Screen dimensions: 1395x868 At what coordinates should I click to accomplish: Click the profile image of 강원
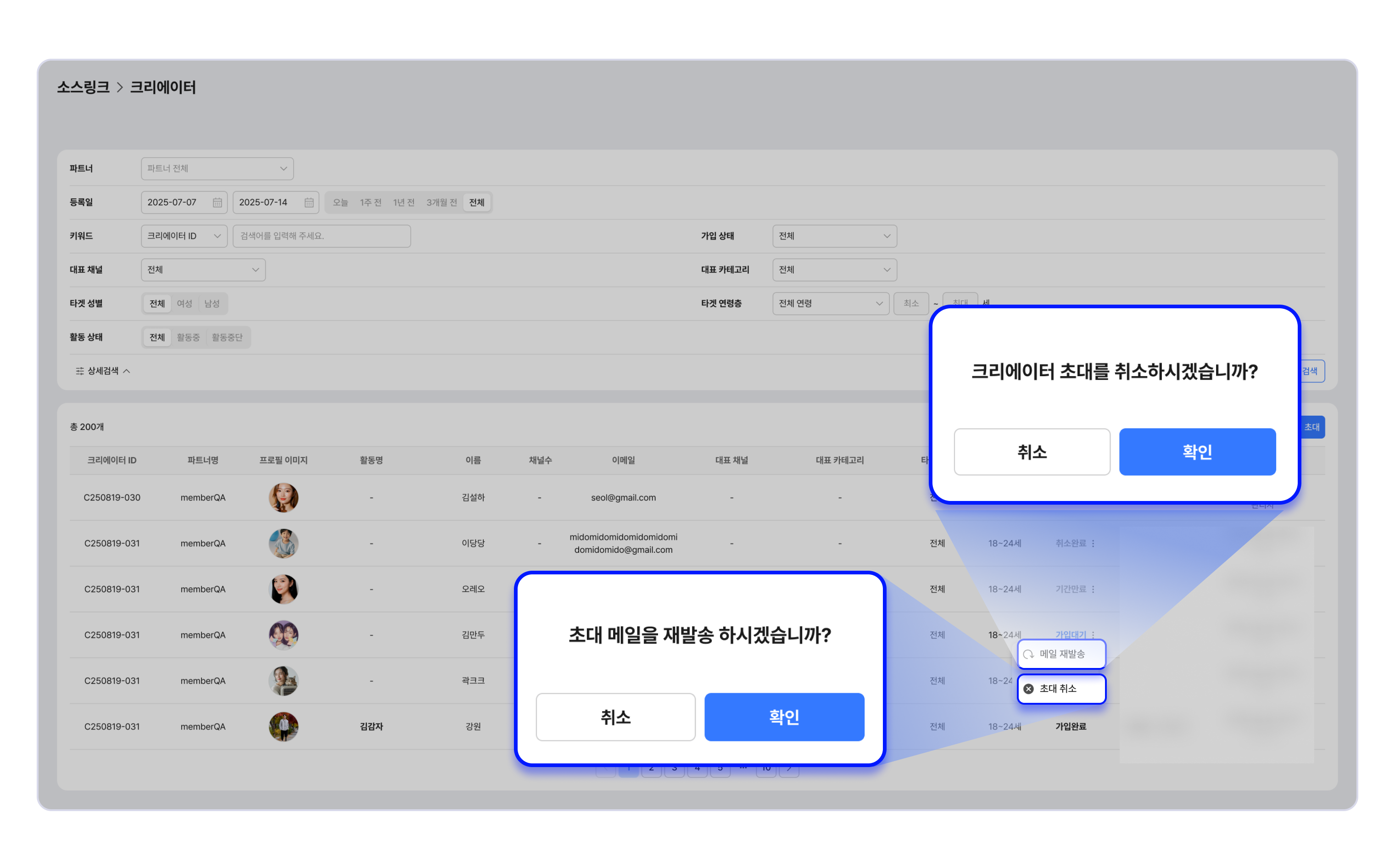[x=284, y=727]
